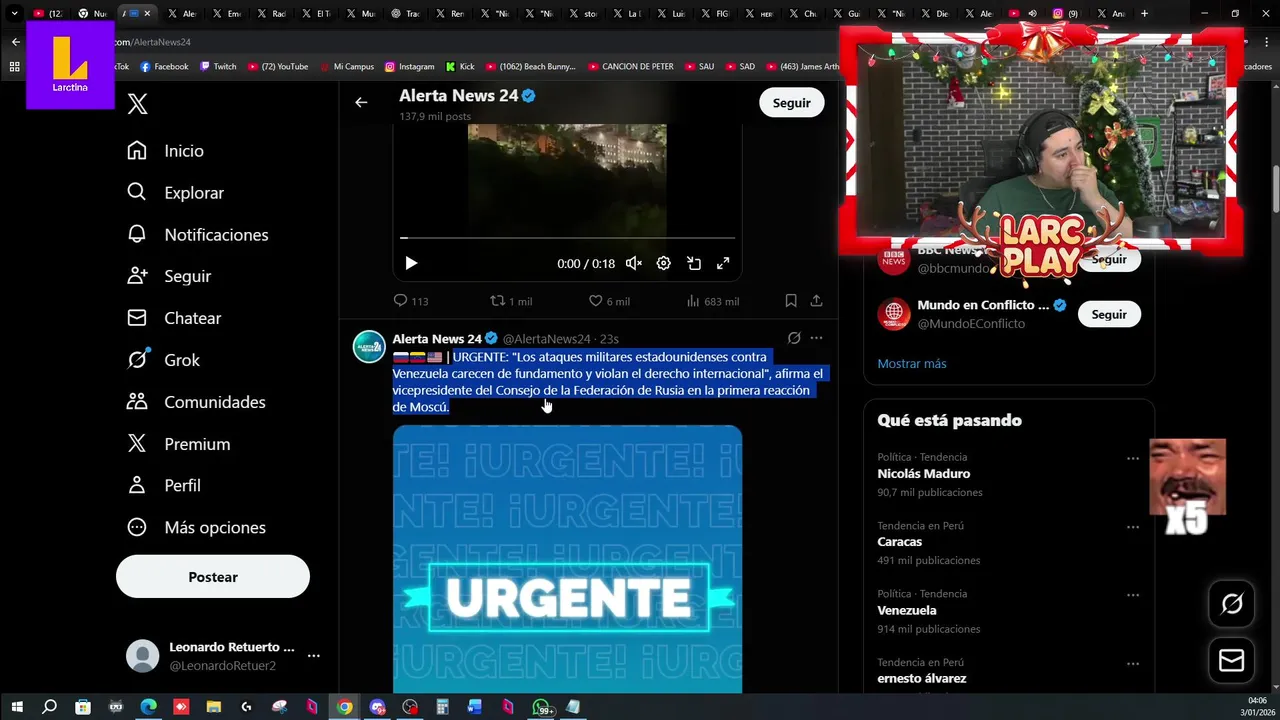1280x720 pixels.
Task: Open more options for Nicolás Maduro trend
Action: 1133,459
